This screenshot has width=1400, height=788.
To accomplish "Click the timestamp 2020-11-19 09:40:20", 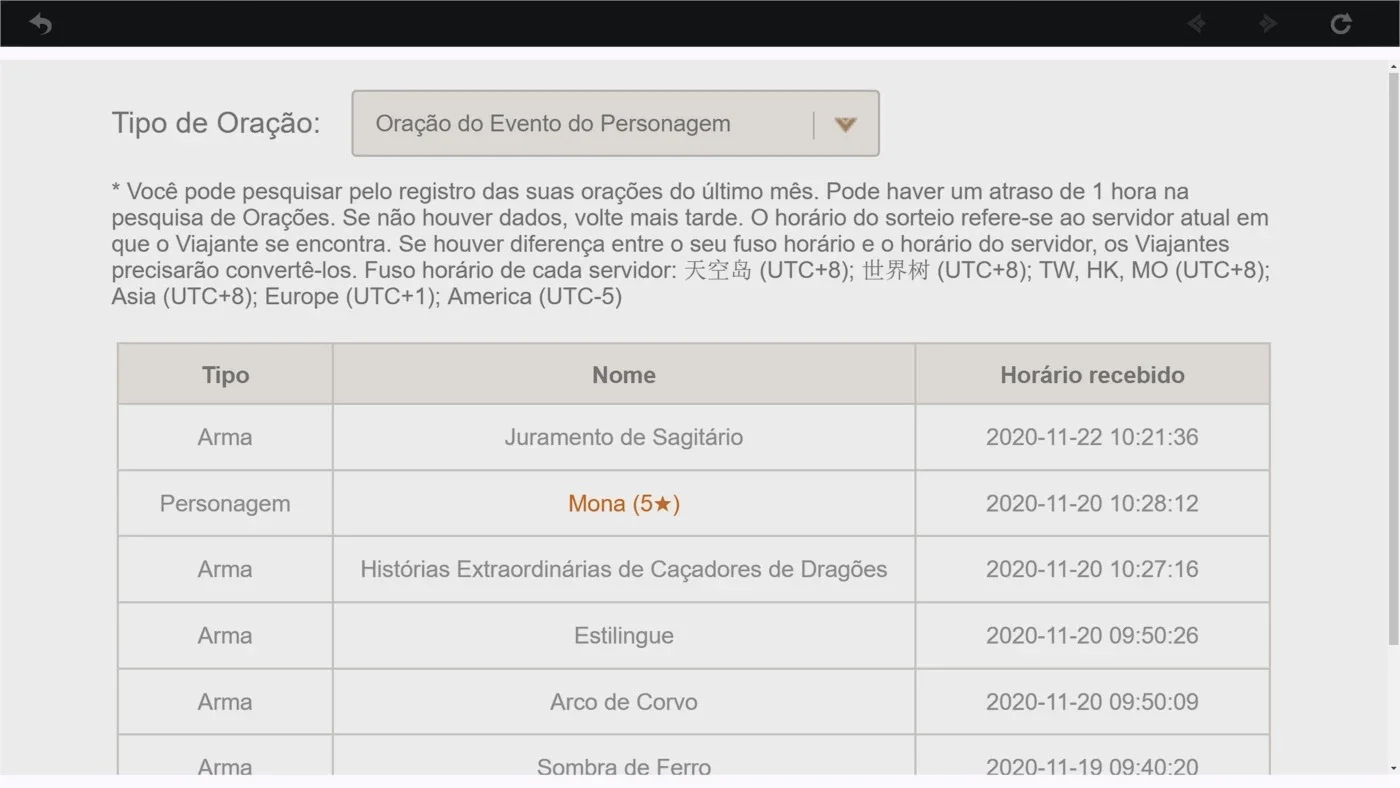I will (x=1092, y=766).
